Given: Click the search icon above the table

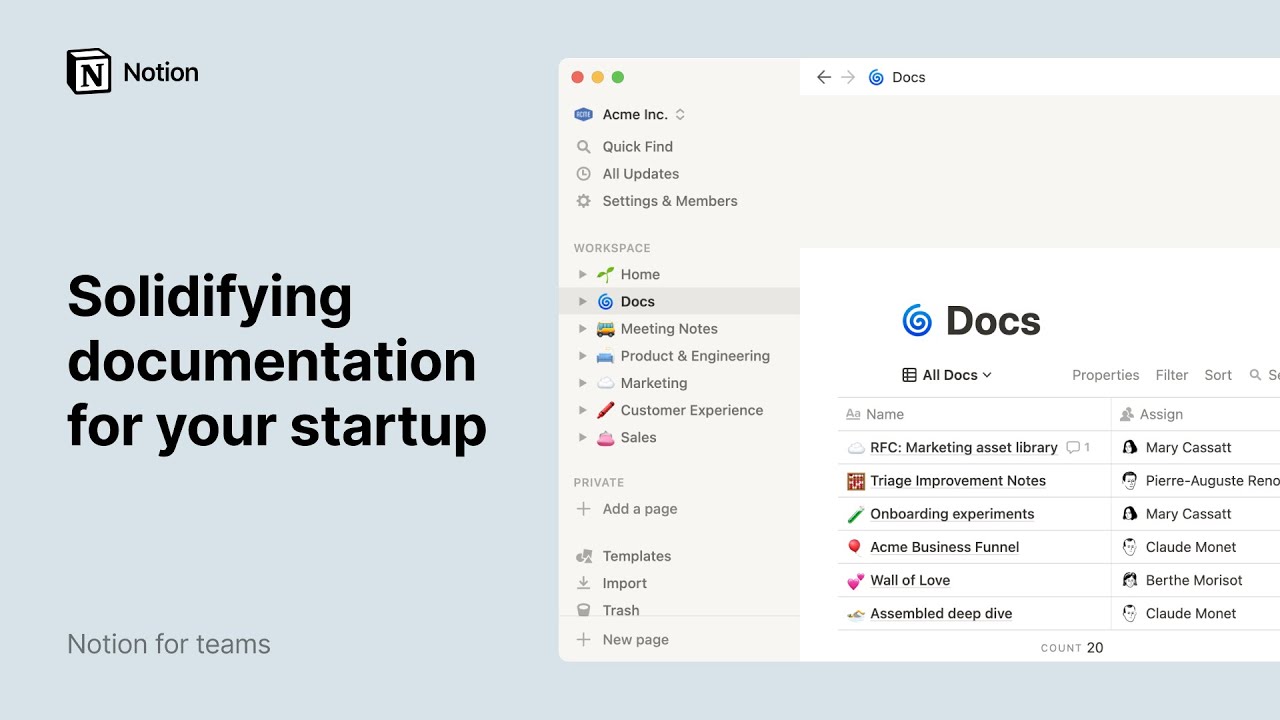Looking at the screenshot, I should point(1255,375).
